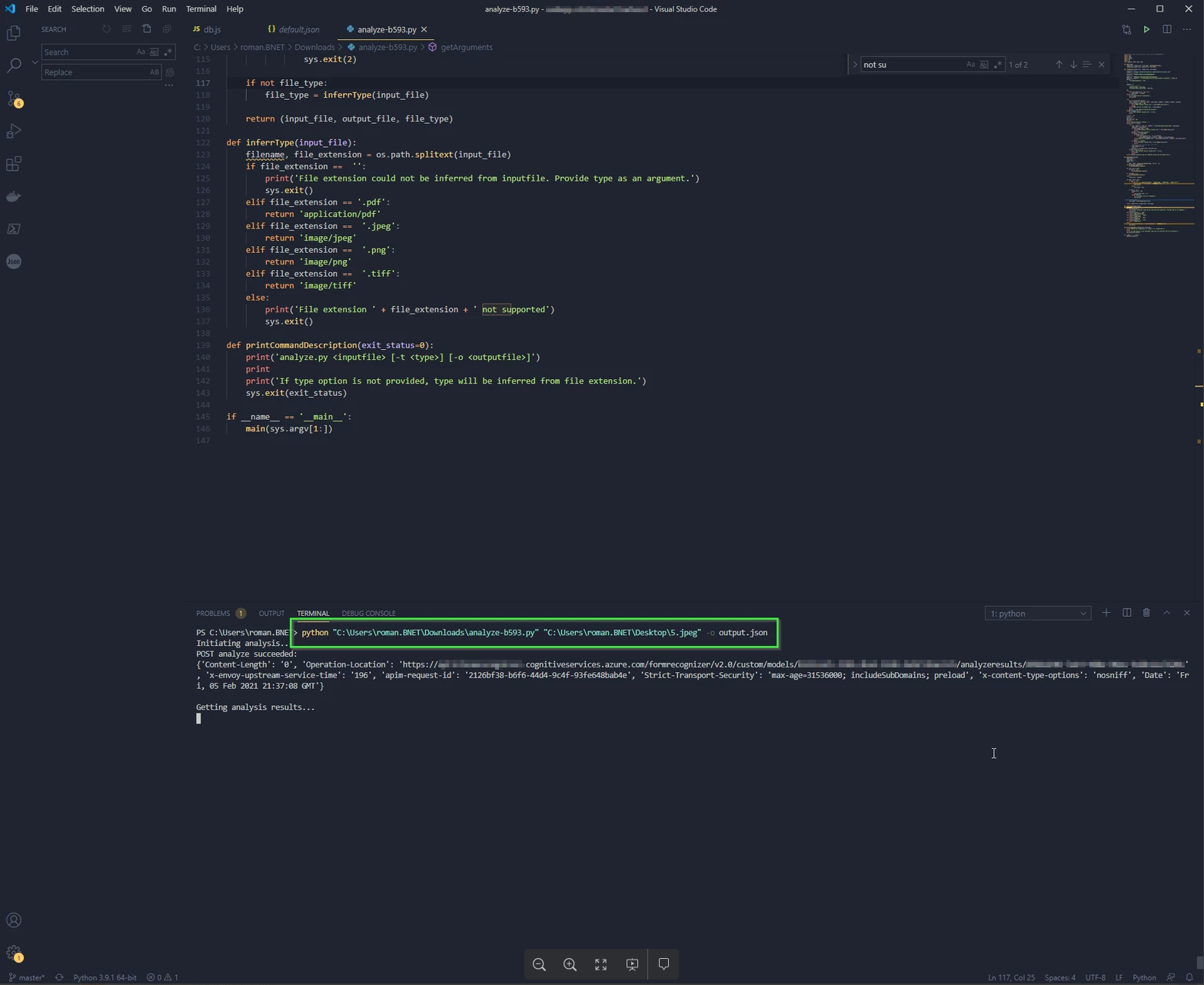Open the File menu
The image size is (1204, 985).
[x=32, y=9]
